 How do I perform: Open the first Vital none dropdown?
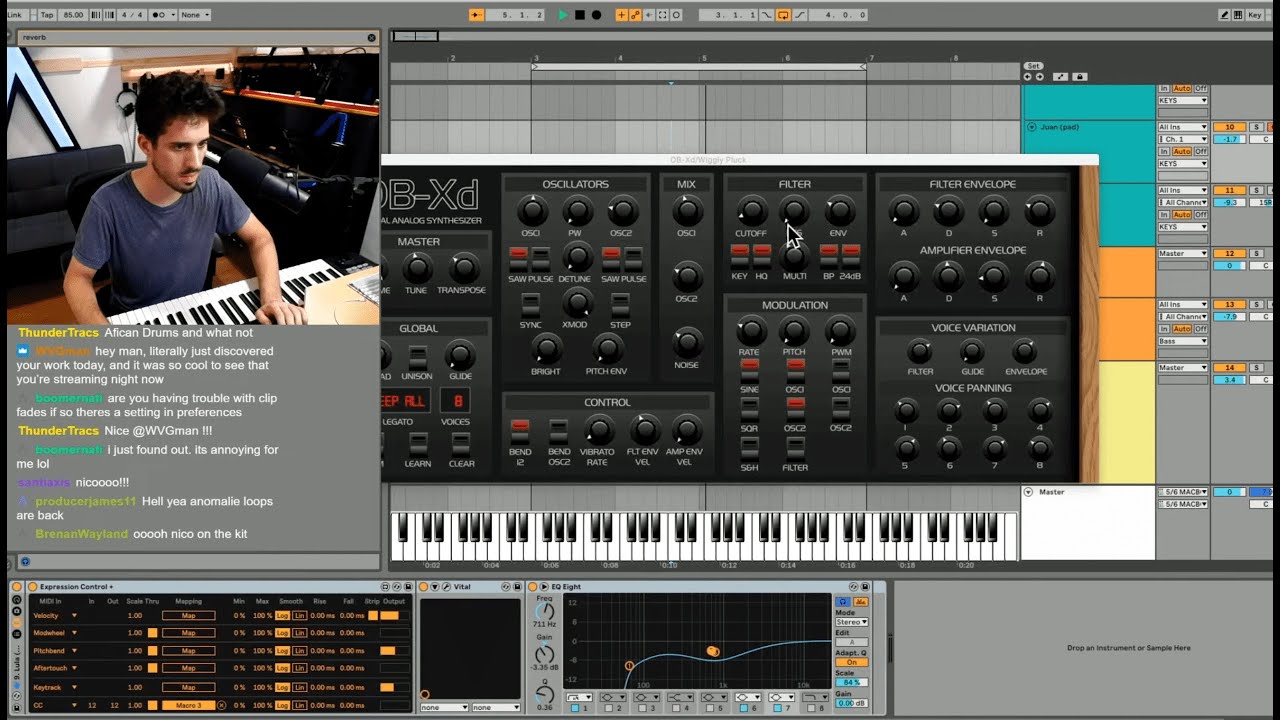pyautogui.click(x=444, y=708)
